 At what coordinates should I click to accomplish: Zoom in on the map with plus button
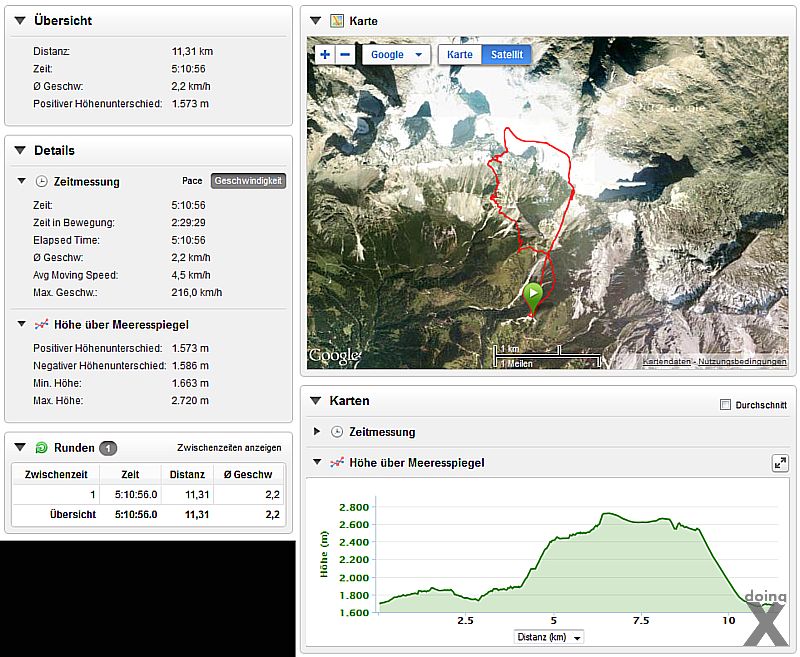[x=325, y=54]
